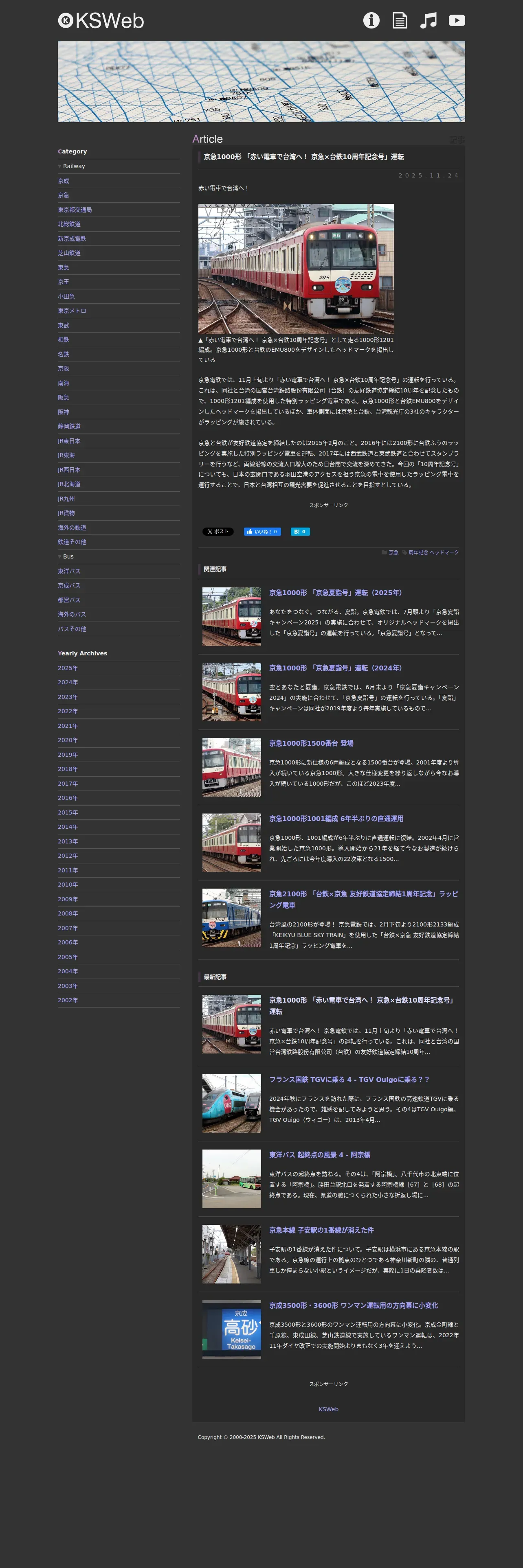523x1568 pixels.
Task: Open thumbnail for 高砂 方向幕 article
Action: (231, 1329)
